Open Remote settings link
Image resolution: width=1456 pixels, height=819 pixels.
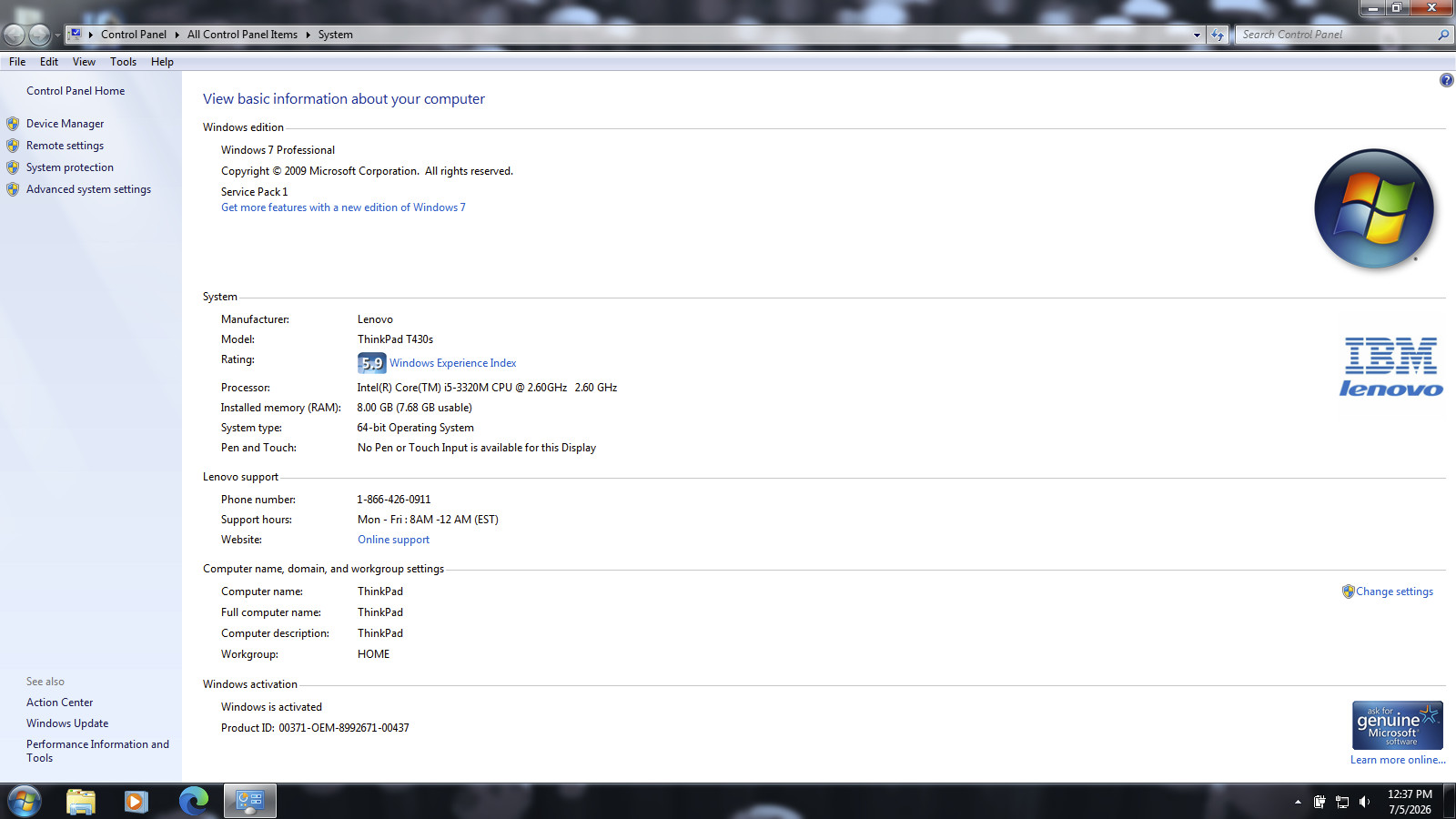click(65, 146)
